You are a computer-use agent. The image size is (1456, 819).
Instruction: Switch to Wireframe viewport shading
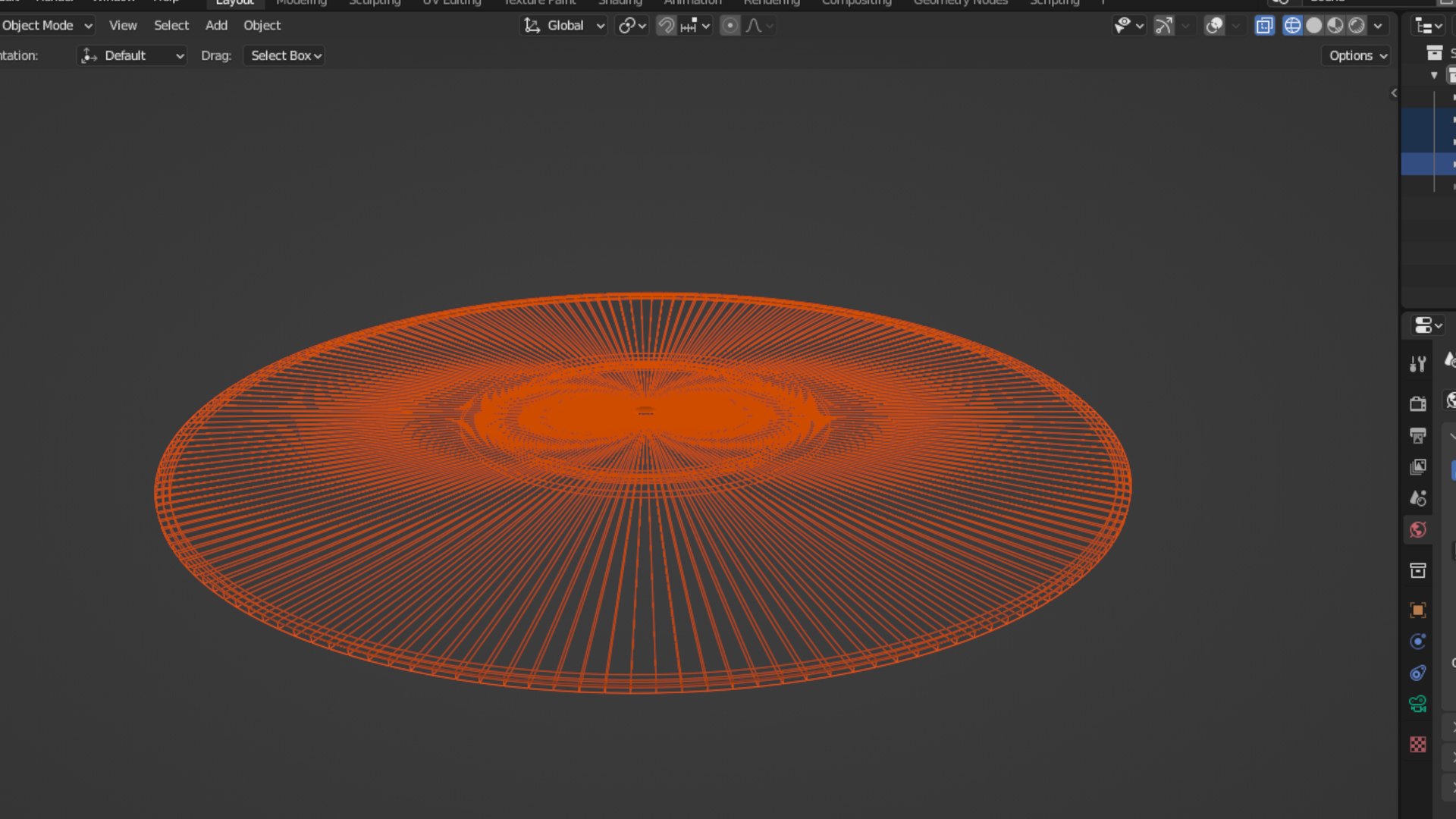[x=1292, y=25]
